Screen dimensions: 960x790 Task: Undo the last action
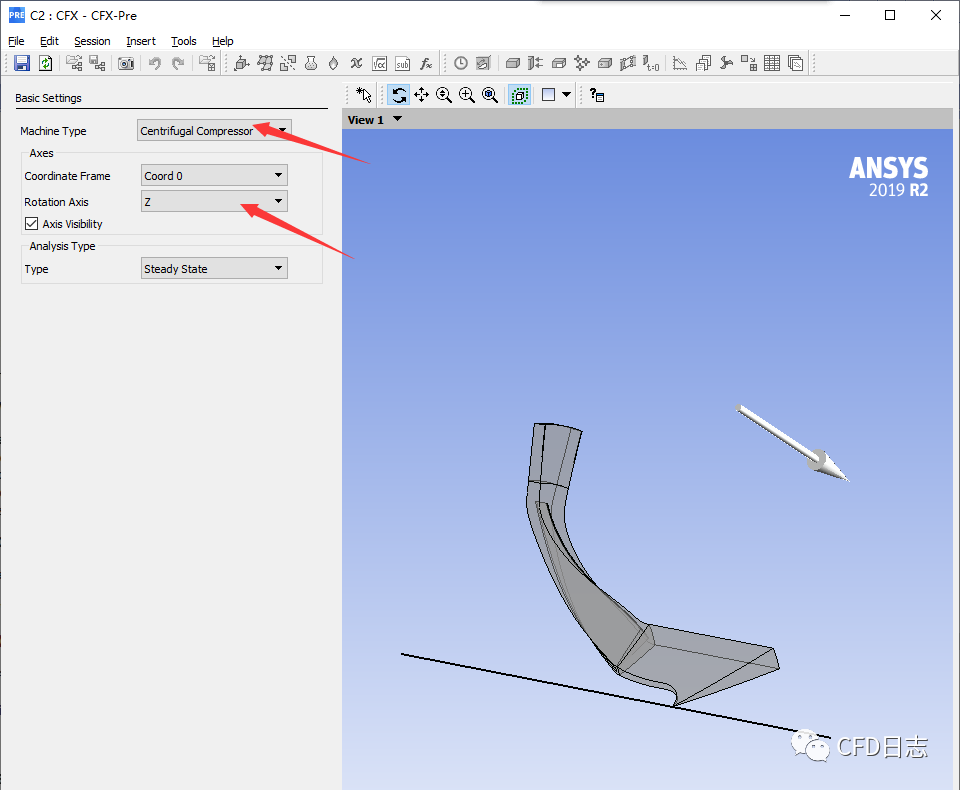pos(155,63)
